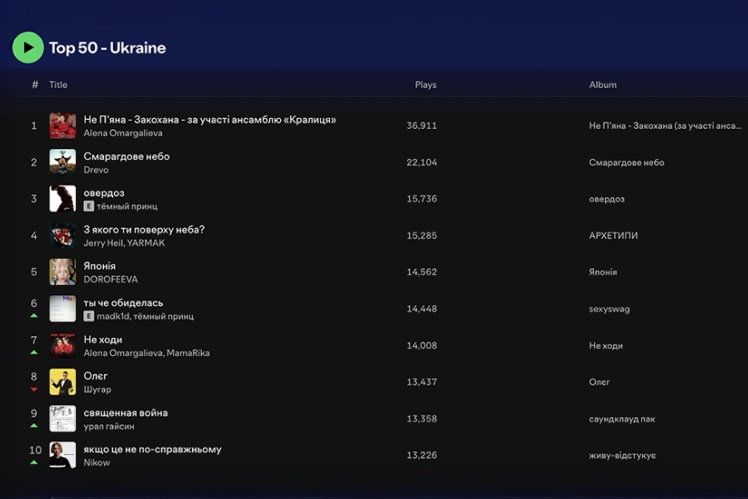748x499 pixels.
Task: Open album саундклауд пак
Action: click(x=622, y=419)
